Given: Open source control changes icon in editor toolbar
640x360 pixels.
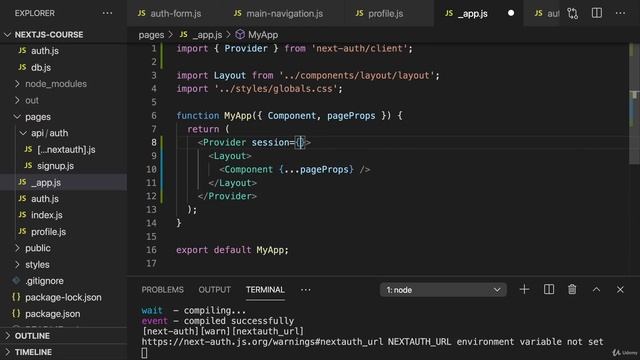Looking at the screenshot, I should point(573,13).
